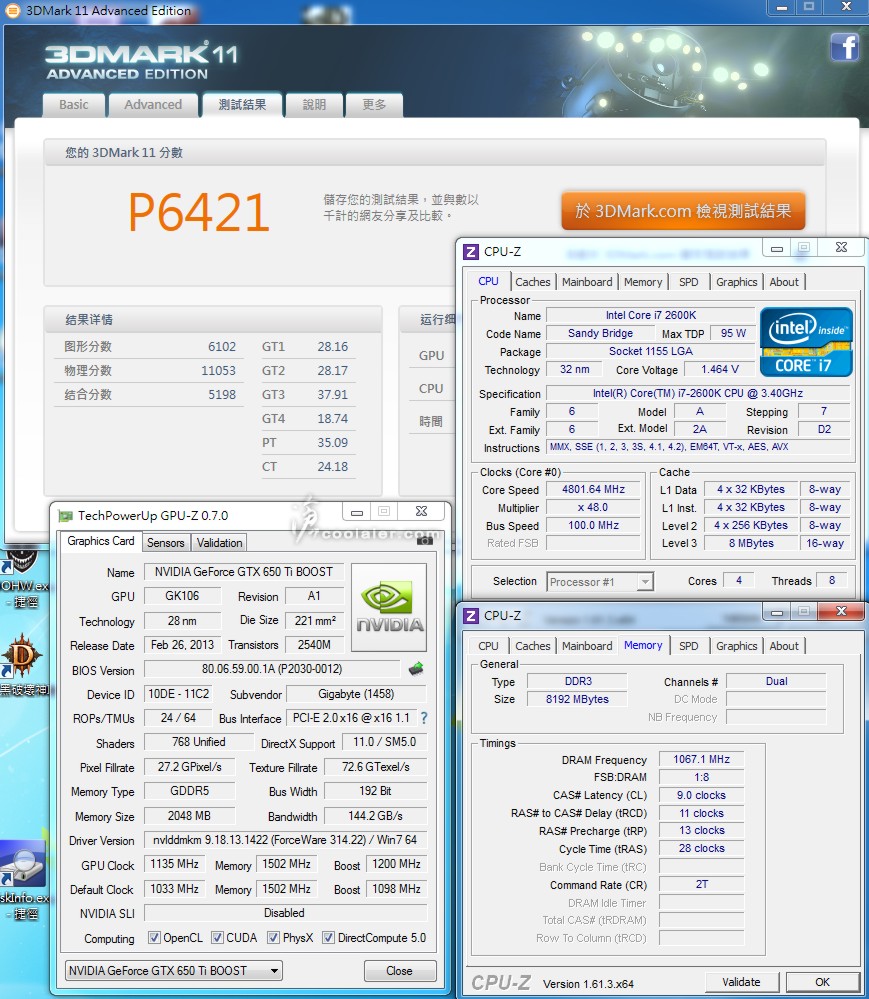Viewport: 869px width, 999px height.
Task: Click the P6421 score text
Action: (199, 212)
